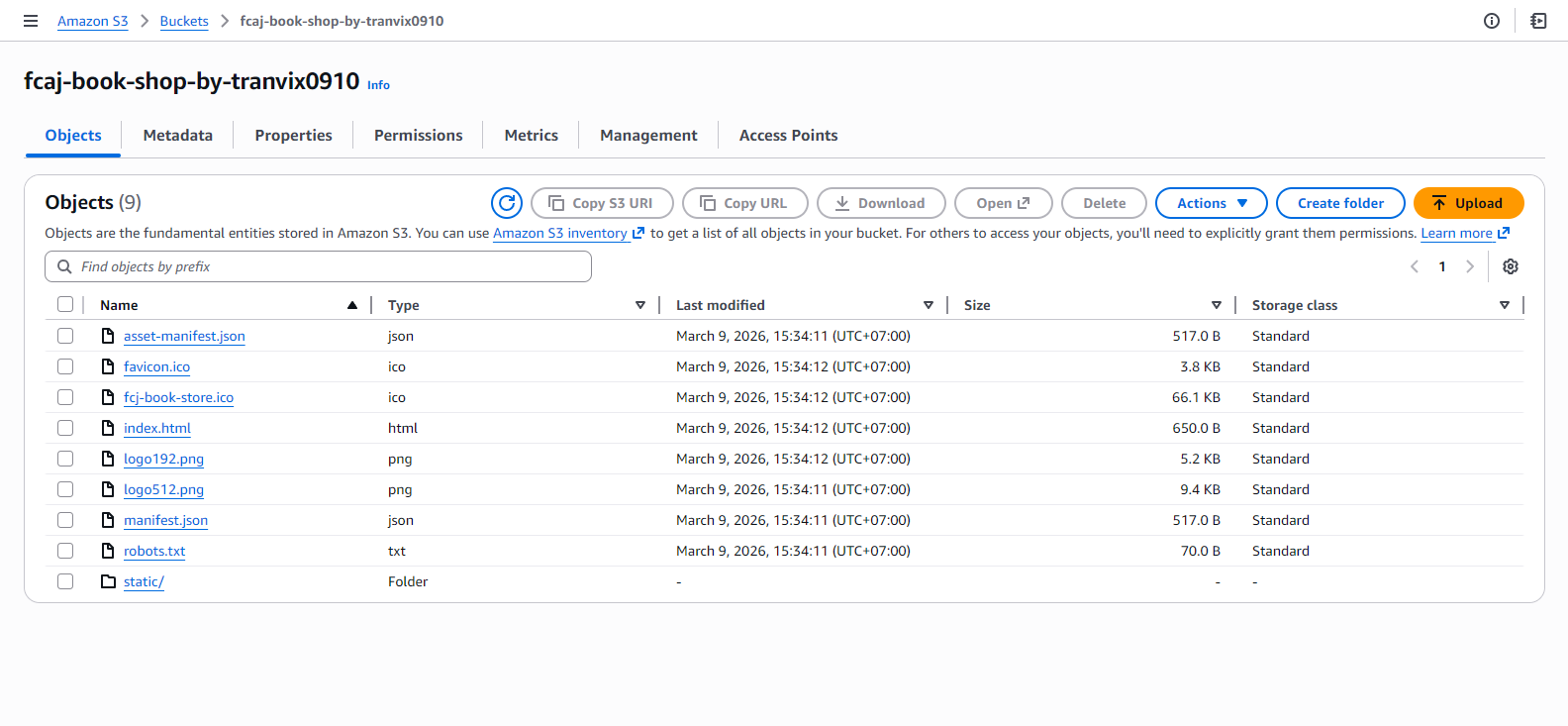This screenshot has height=726, width=1568.
Task: Sort by Name column ascending arrow
Action: click(352, 305)
